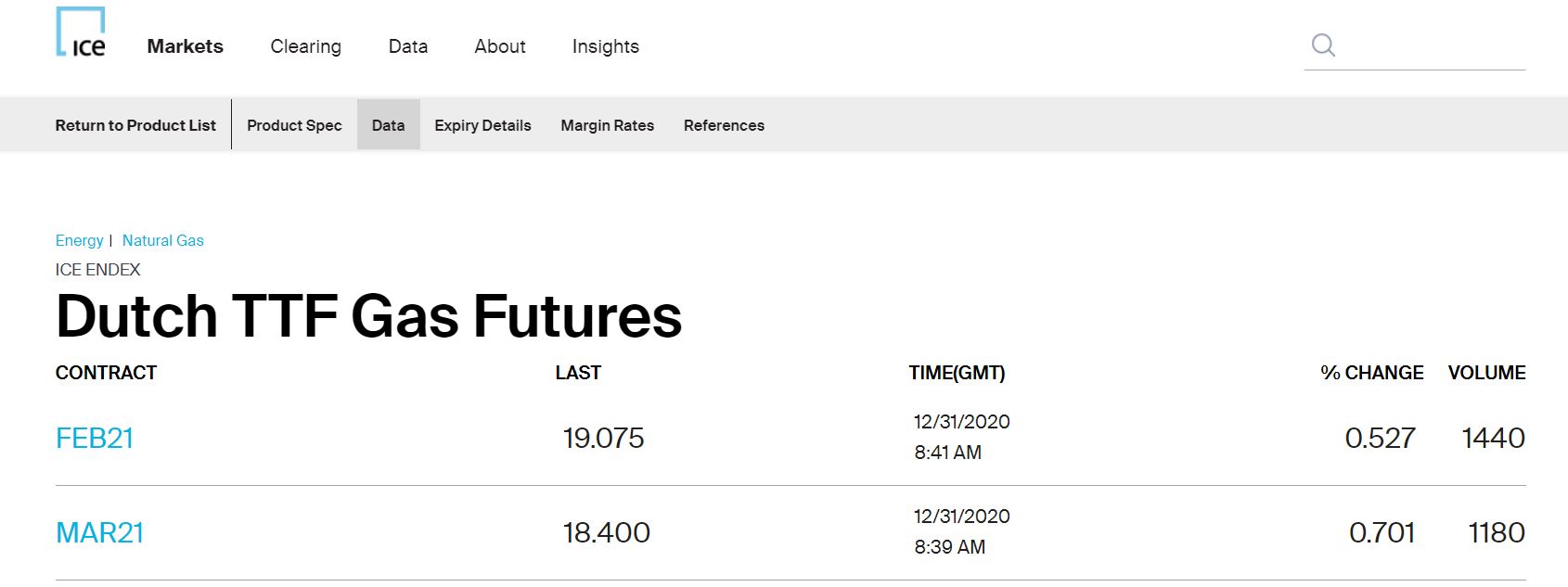Switch to the References tab

click(x=724, y=125)
